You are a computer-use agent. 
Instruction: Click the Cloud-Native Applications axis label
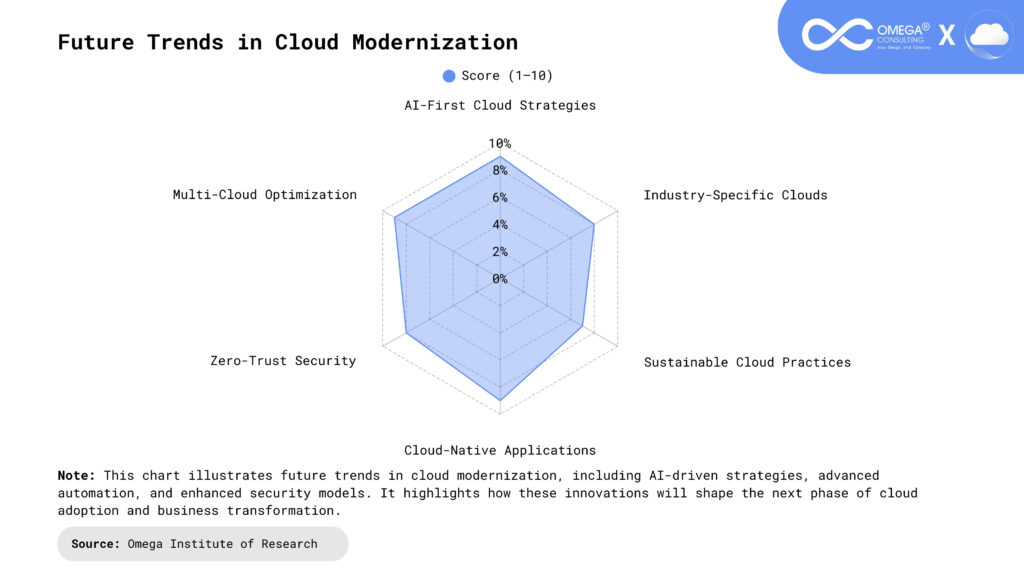pyautogui.click(x=499, y=450)
